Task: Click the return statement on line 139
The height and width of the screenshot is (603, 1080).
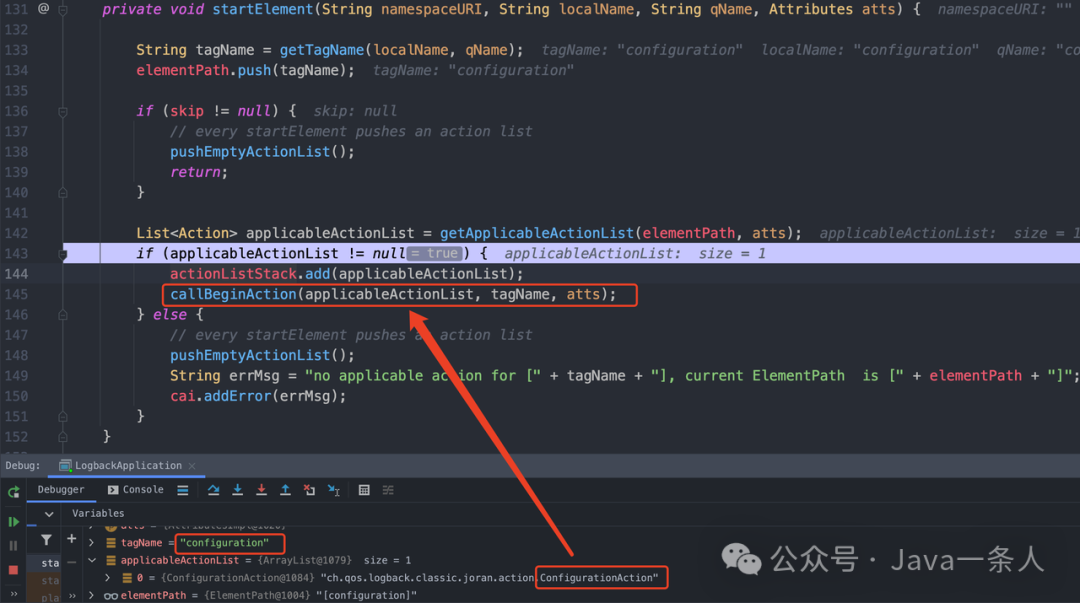Action: (196, 172)
